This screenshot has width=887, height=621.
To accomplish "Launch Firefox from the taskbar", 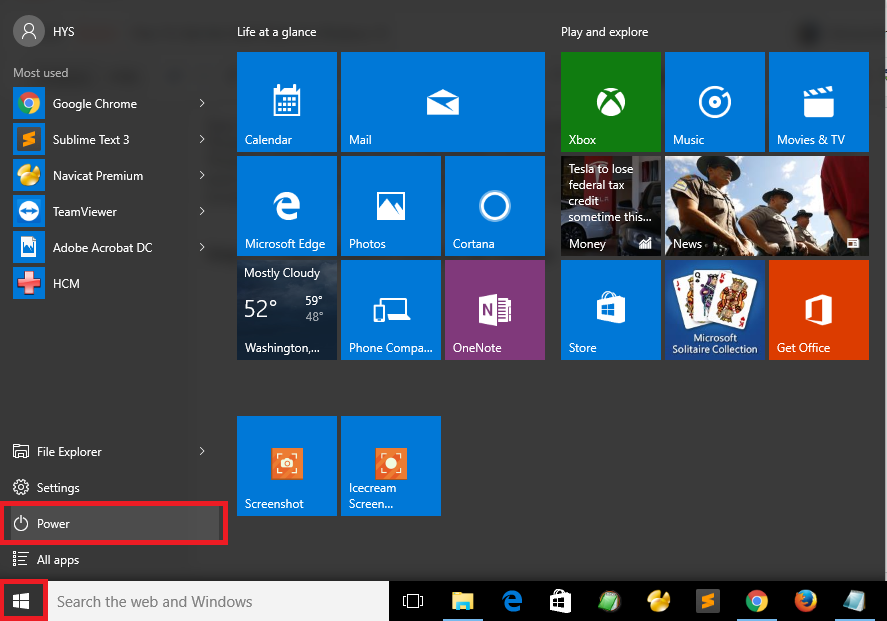I will tap(806, 601).
